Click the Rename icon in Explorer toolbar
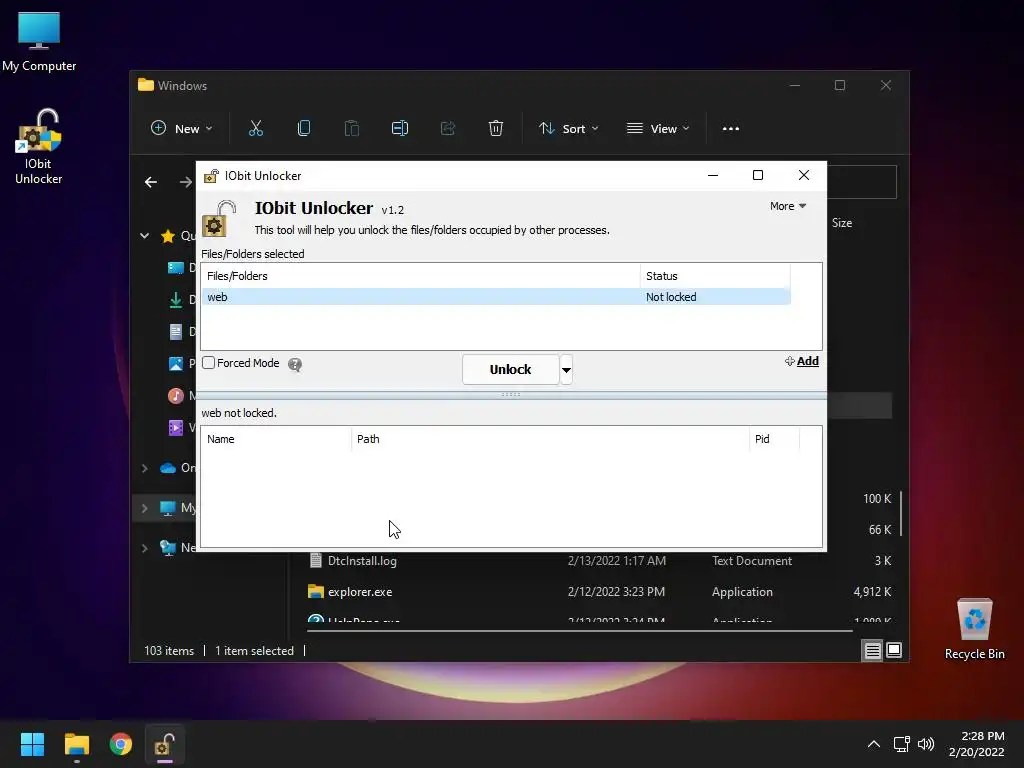Viewport: 1024px width, 768px height. point(400,129)
